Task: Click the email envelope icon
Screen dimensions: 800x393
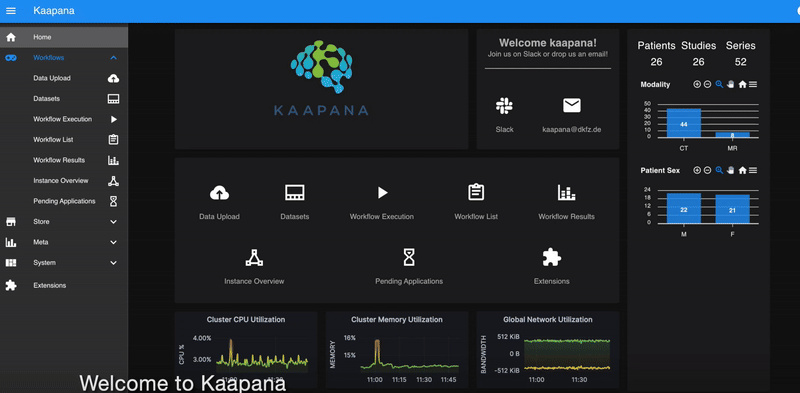Action: 571,106
